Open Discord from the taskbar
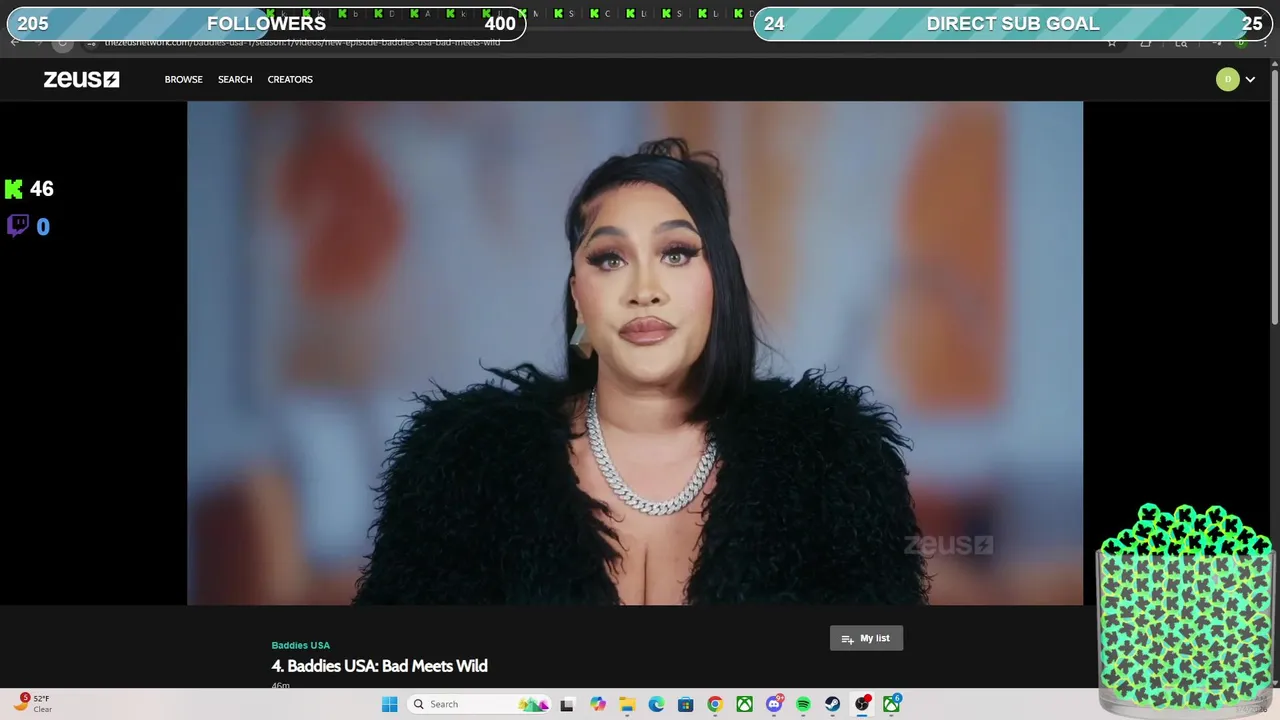Image resolution: width=1280 pixels, height=720 pixels. pos(774,704)
